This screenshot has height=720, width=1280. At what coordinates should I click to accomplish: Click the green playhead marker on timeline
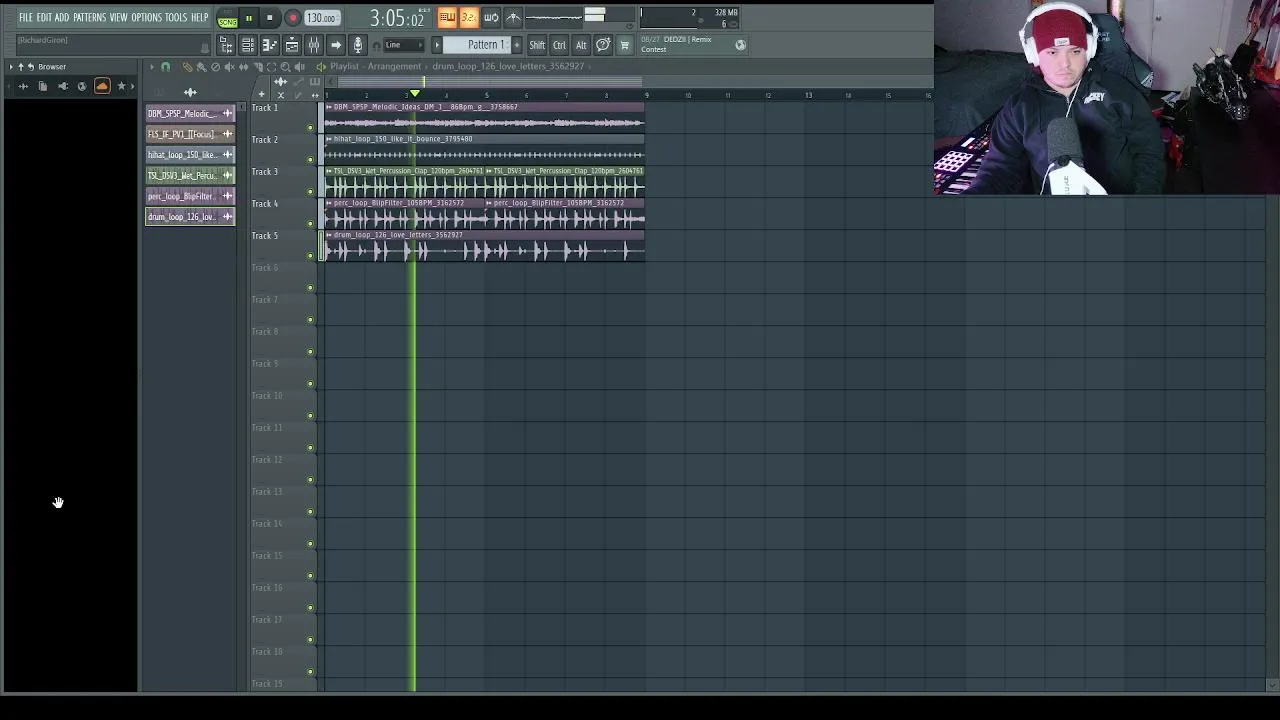coord(415,94)
